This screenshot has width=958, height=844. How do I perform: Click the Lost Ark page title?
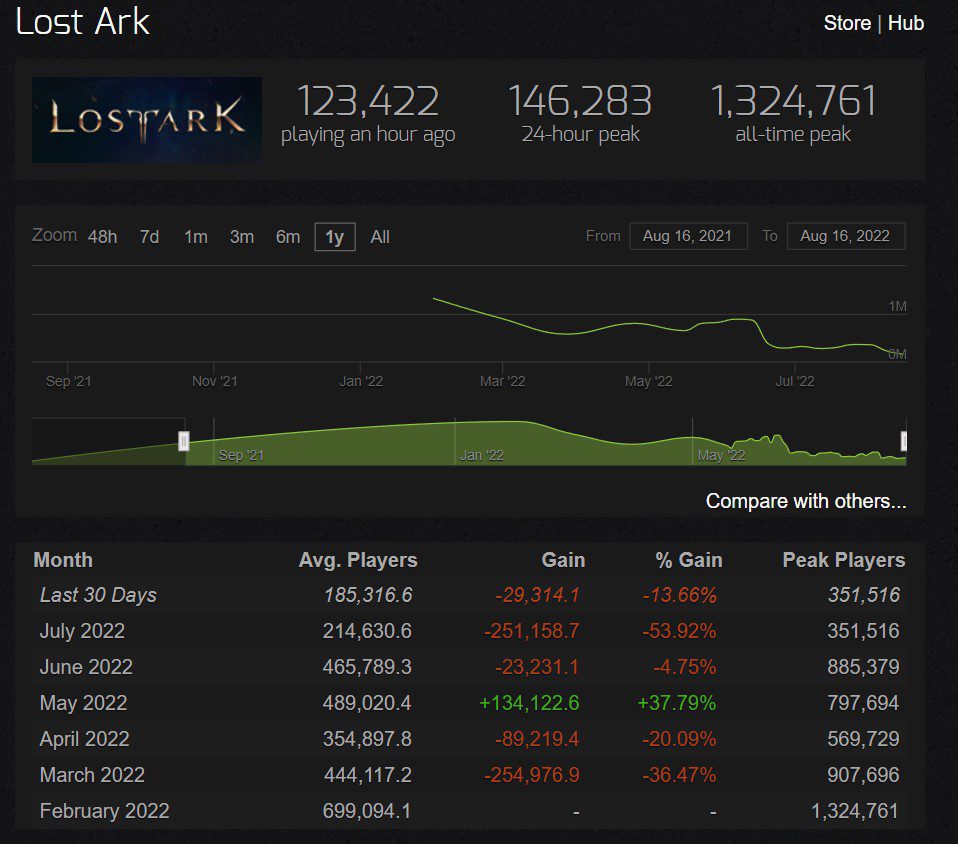(83, 22)
